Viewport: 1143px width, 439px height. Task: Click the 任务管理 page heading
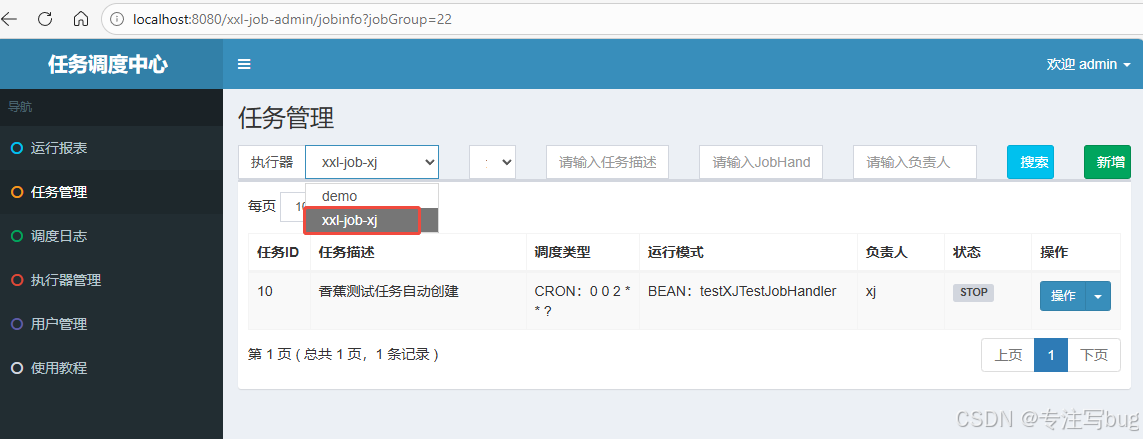[286, 117]
